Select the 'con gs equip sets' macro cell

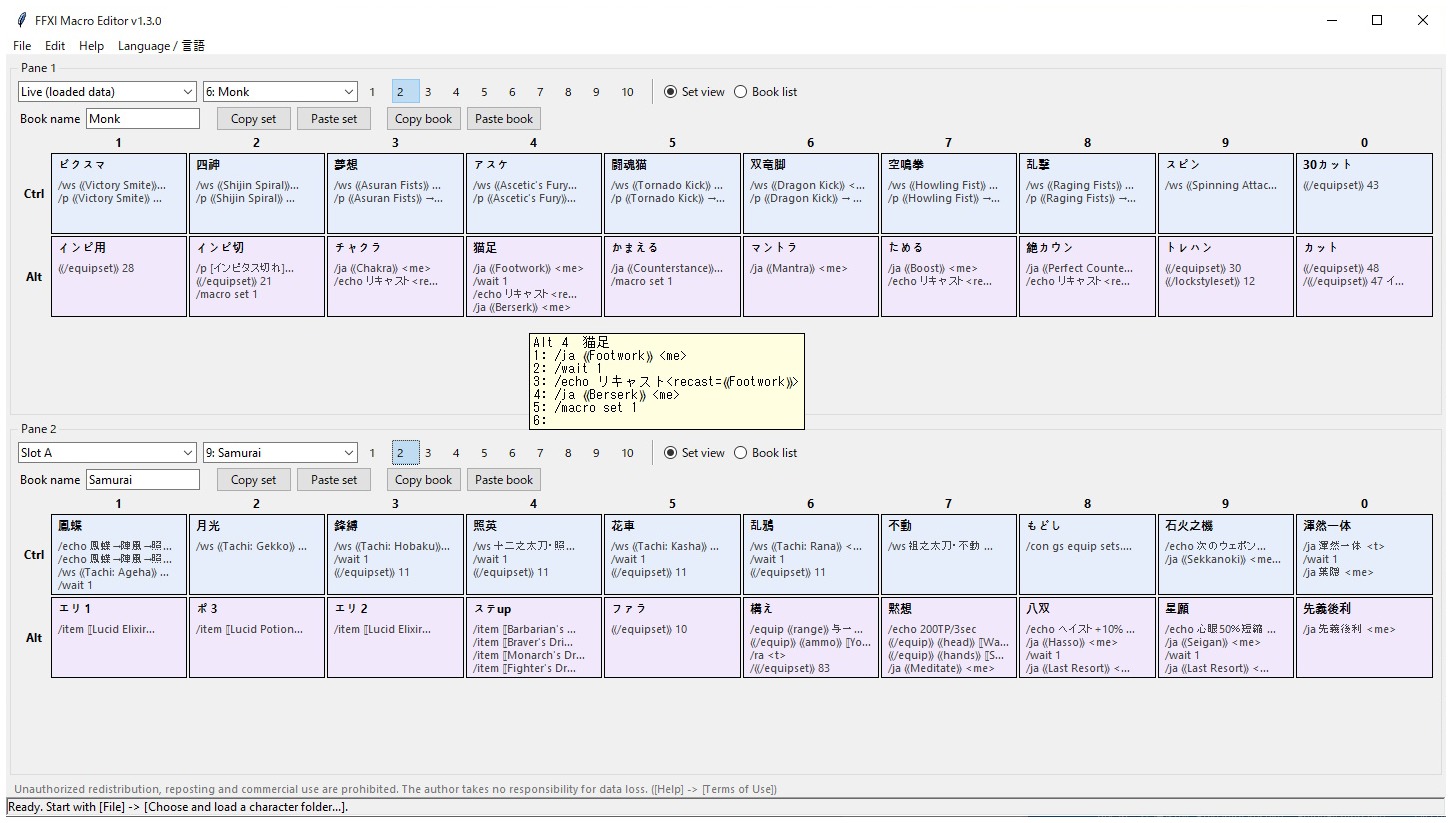pyautogui.click(x=1087, y=555)
